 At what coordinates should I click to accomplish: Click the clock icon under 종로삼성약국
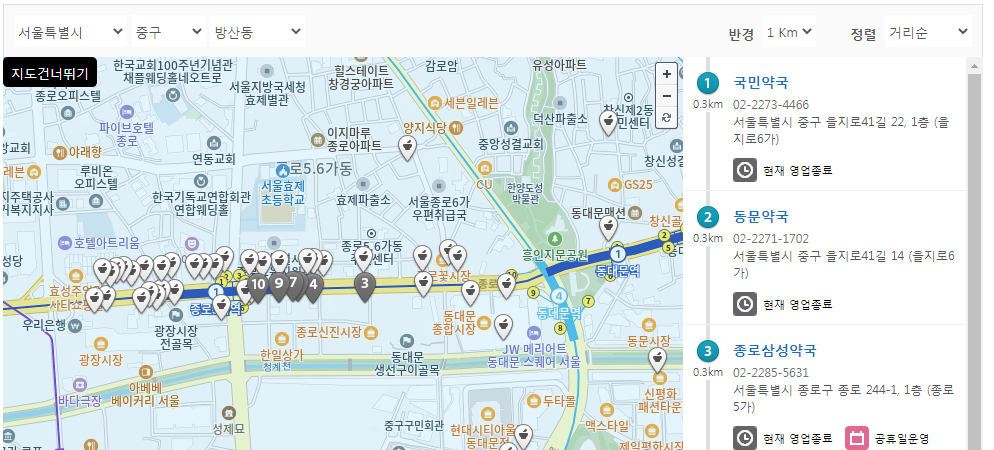(x=745, y=438)
